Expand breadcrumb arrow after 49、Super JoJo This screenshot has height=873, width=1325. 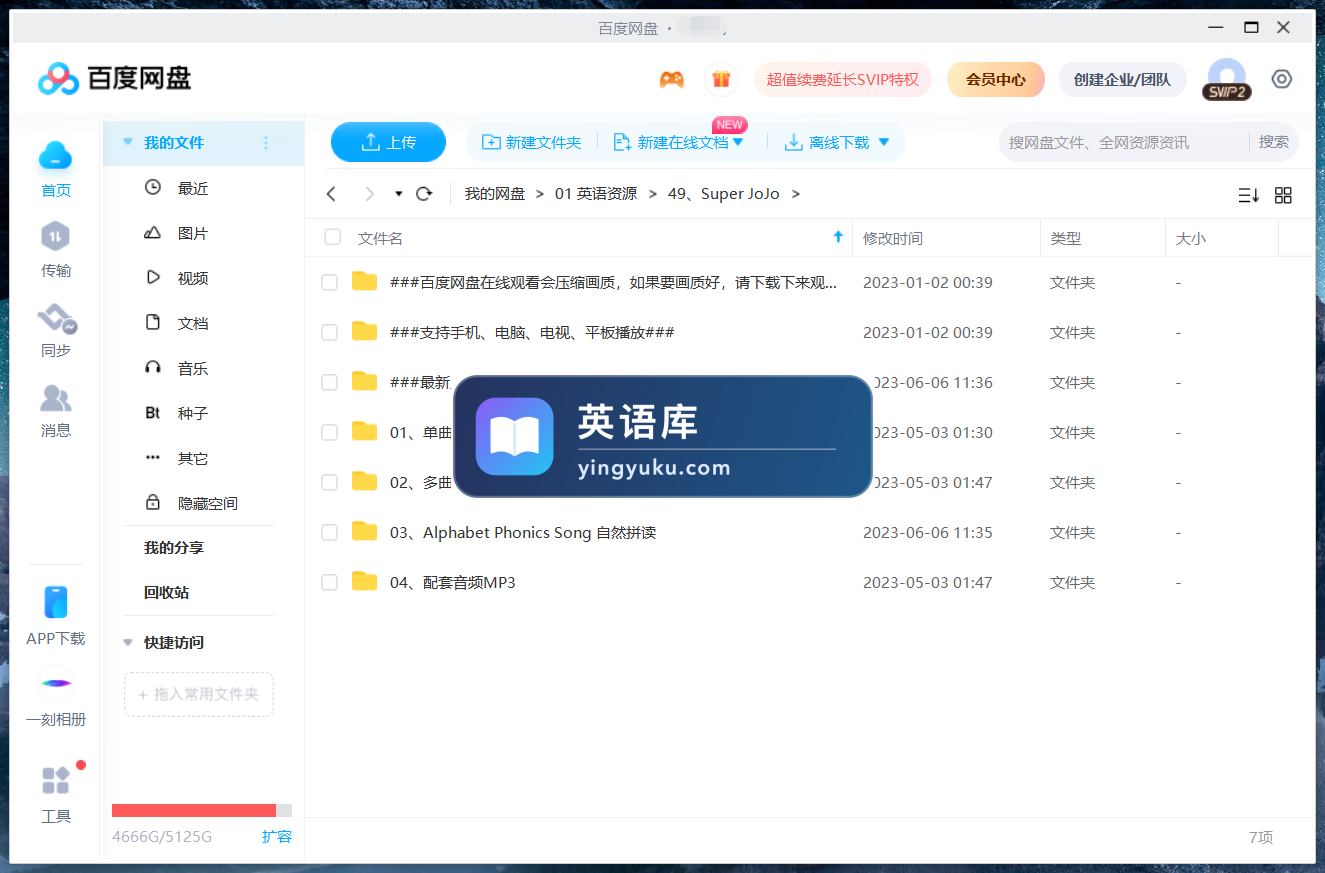pyautogui.click(x=795, y=194)
